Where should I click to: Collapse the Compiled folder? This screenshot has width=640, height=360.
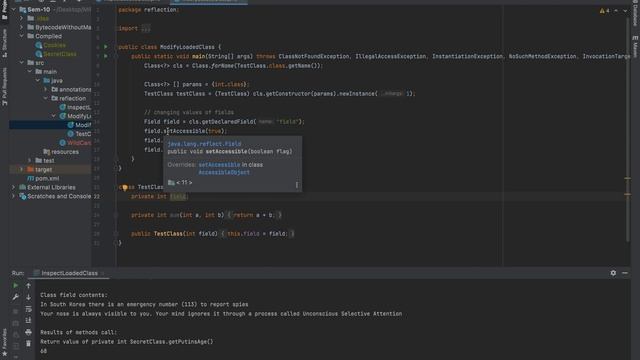tap(22, 36)
